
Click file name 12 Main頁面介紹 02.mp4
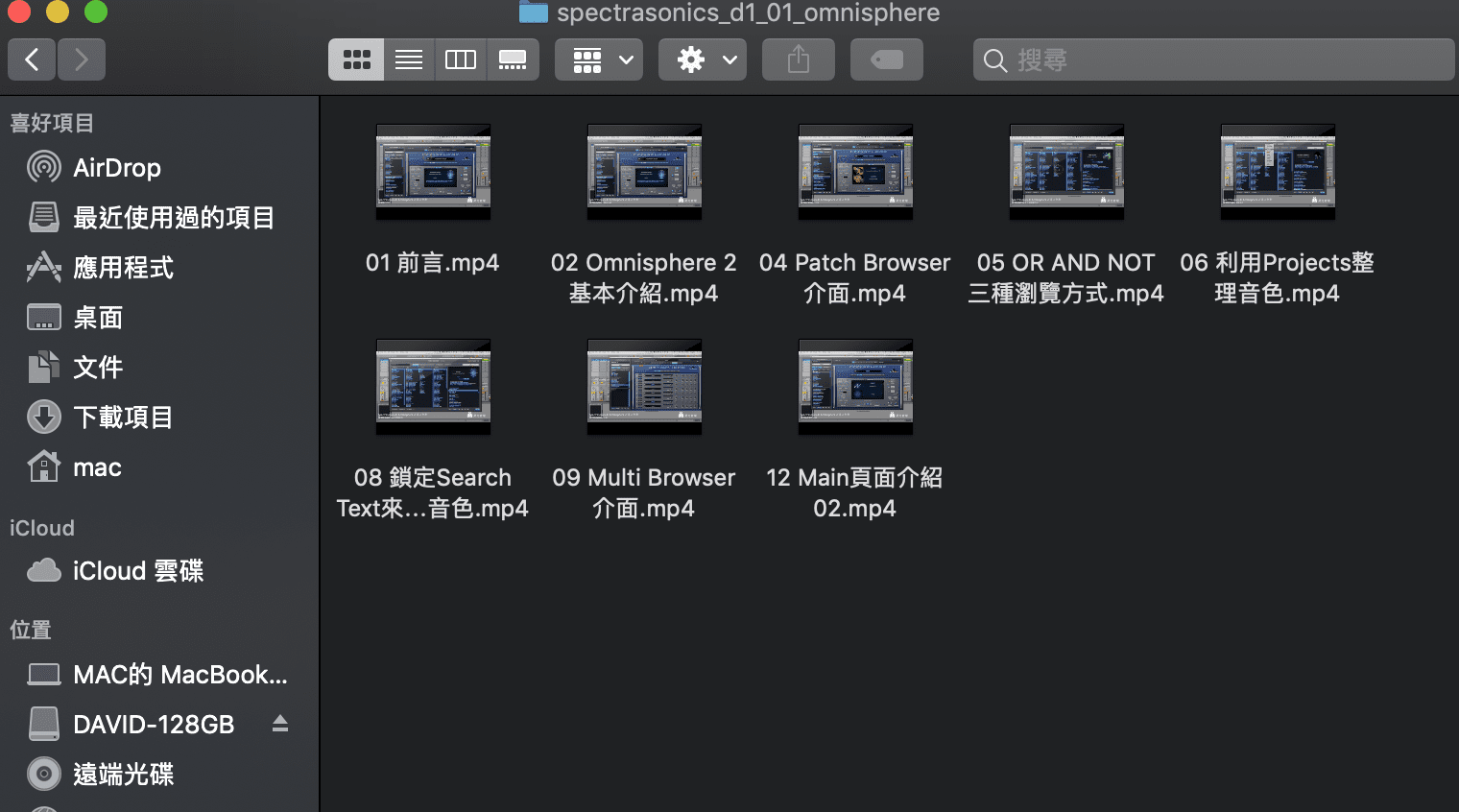pos(855,492)
